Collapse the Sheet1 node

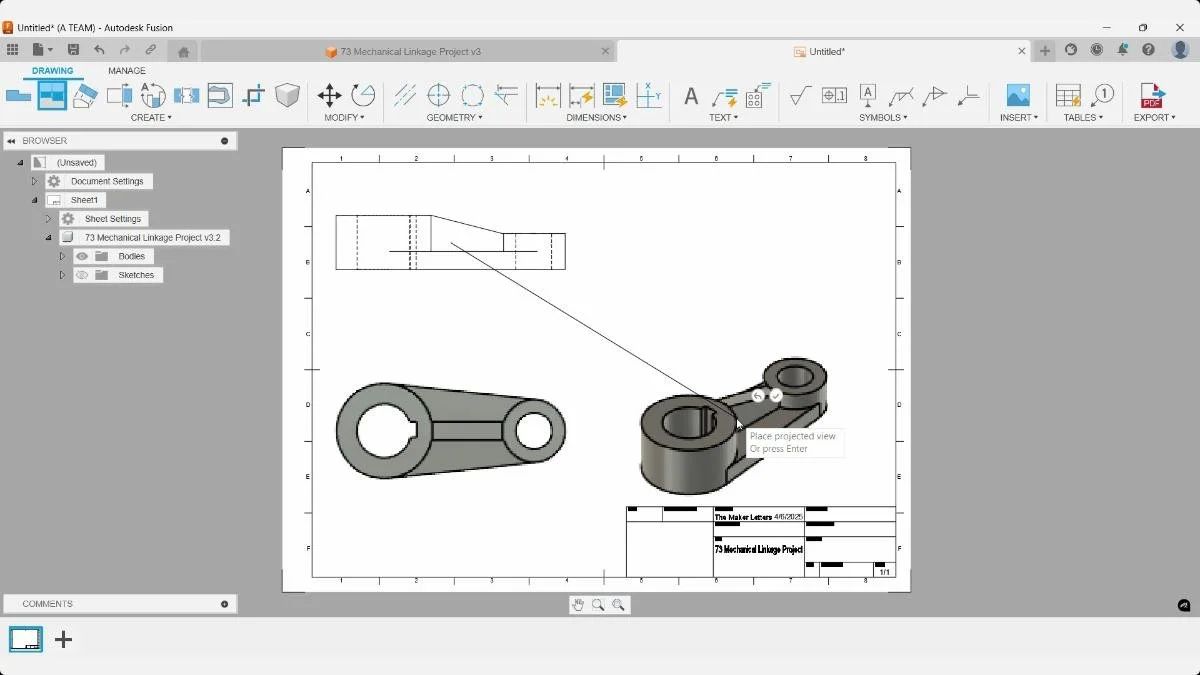[x=34, y=200]
